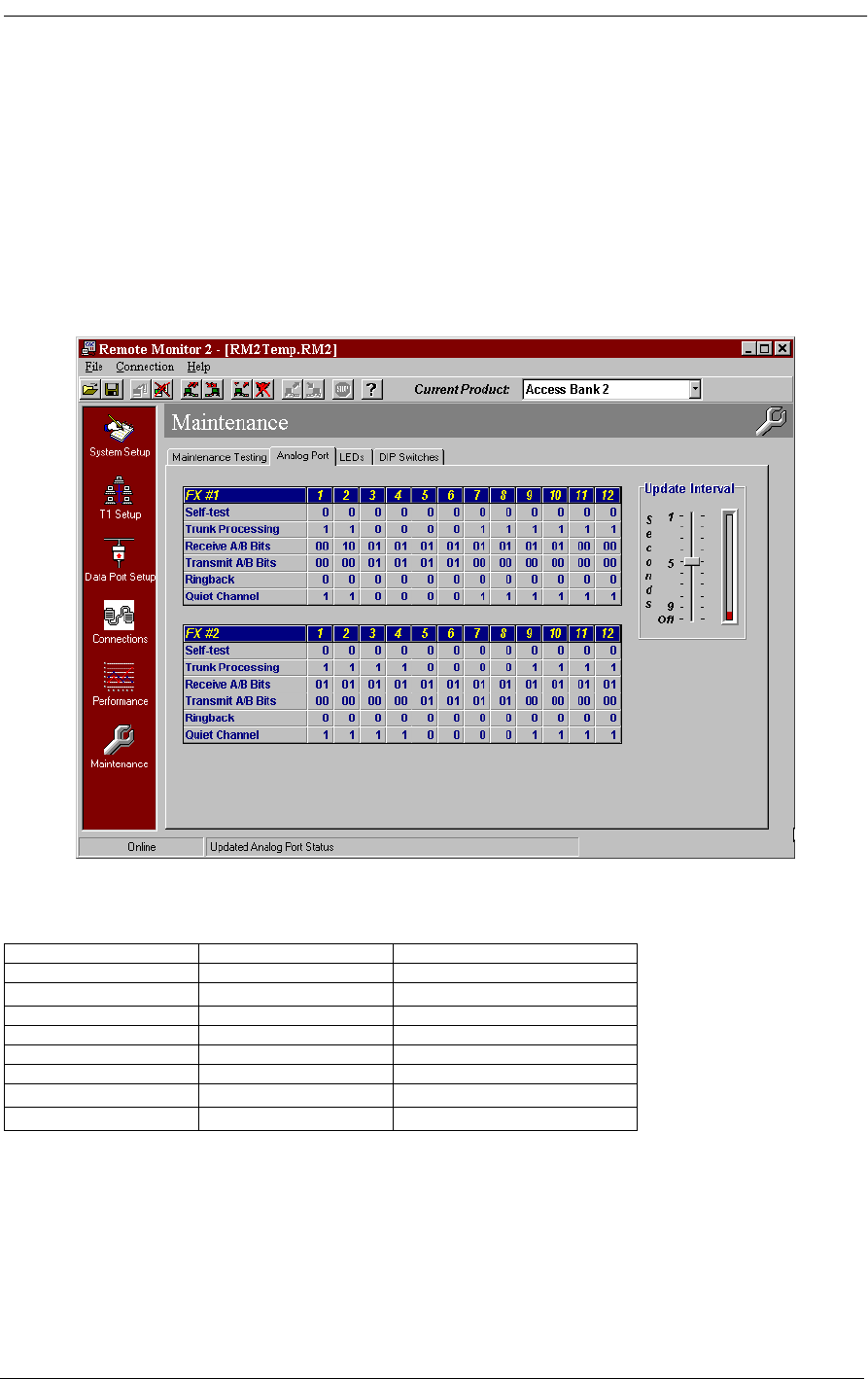868x1379 pixels.
Task: Click Quiet Channel label in FX #2
Action: tap(223, 735)
